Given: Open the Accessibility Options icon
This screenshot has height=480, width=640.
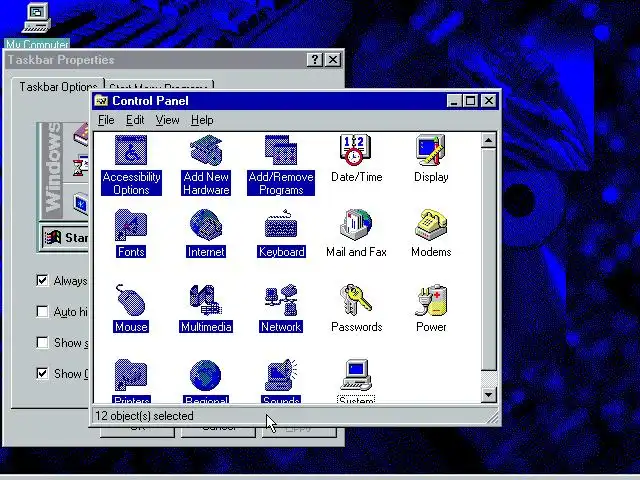Looking at the screenshot, I should (131, 150).
